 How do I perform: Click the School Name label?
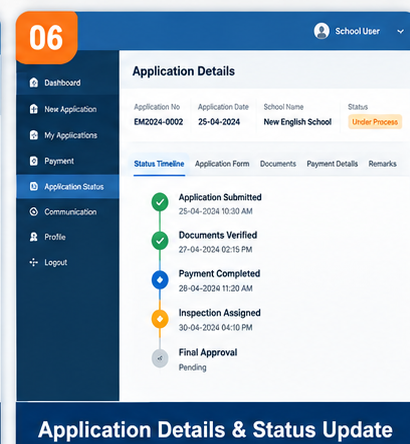coord(284,107)
